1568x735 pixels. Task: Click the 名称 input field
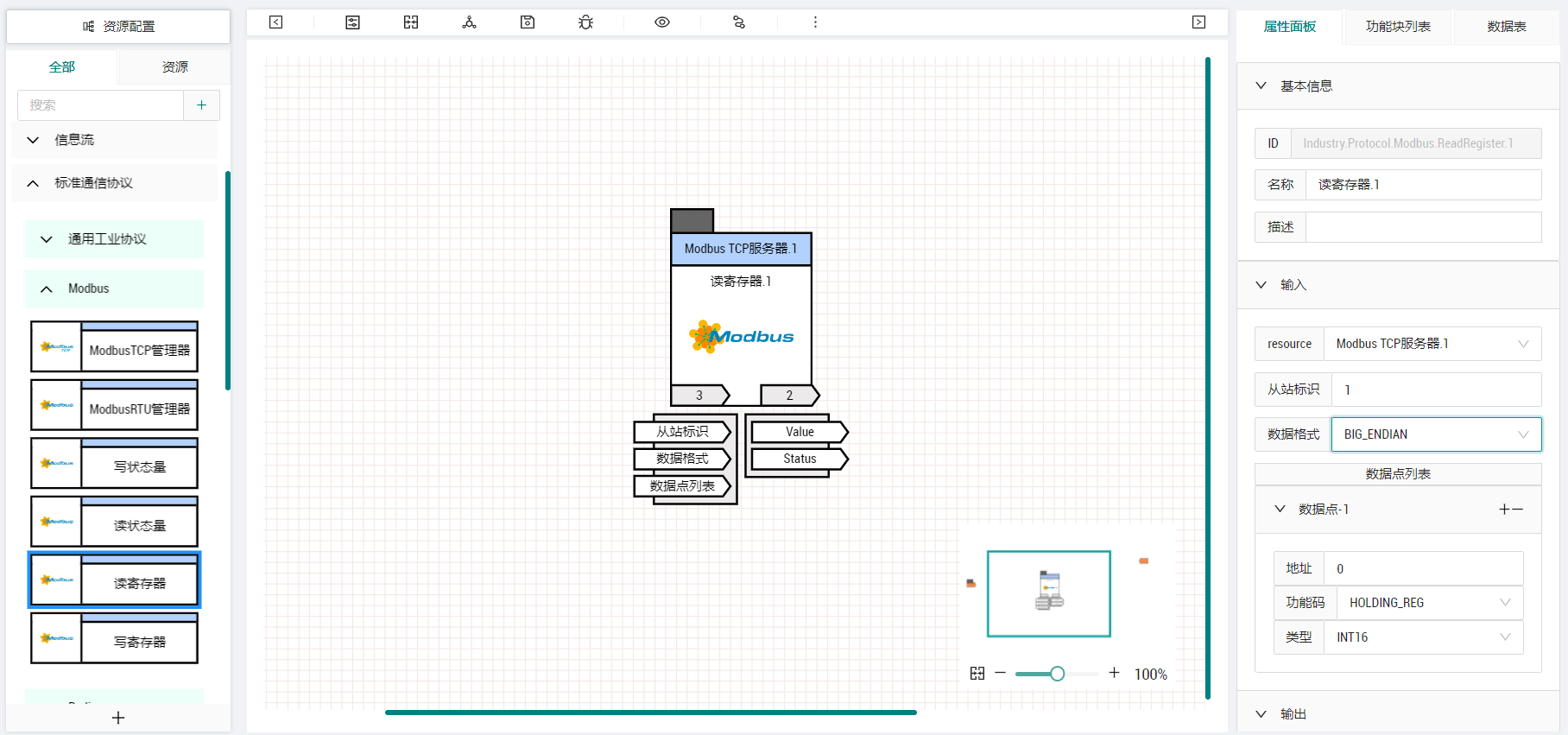tap(1423, 185)
